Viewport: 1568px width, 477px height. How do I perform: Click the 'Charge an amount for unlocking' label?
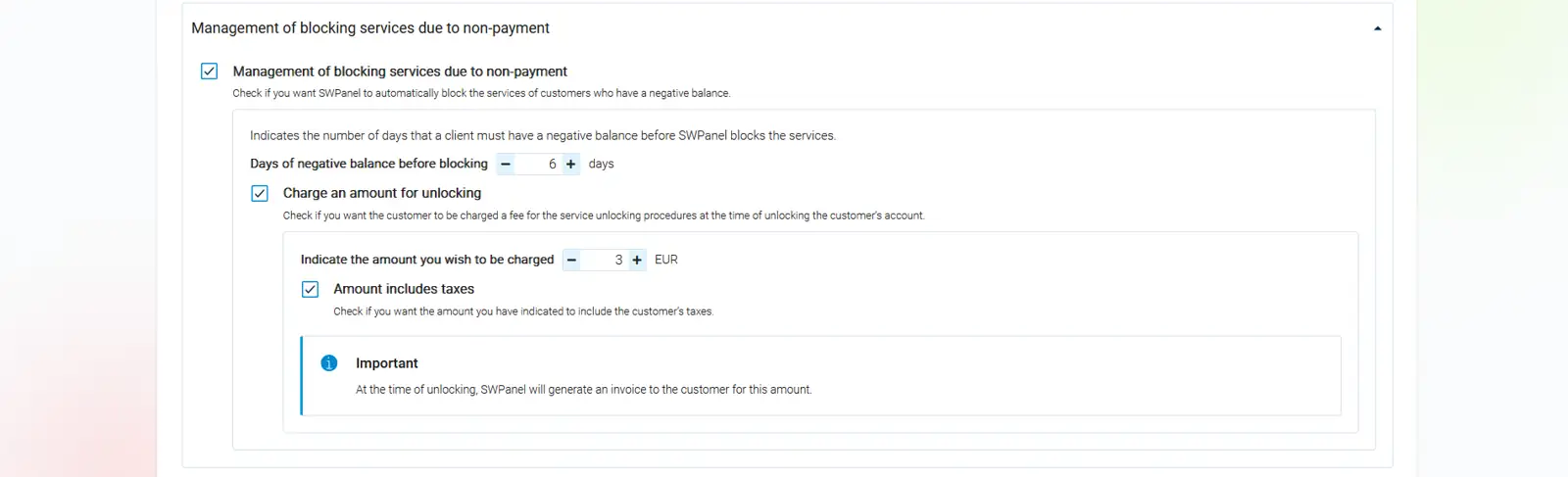(x=381, y=193)
